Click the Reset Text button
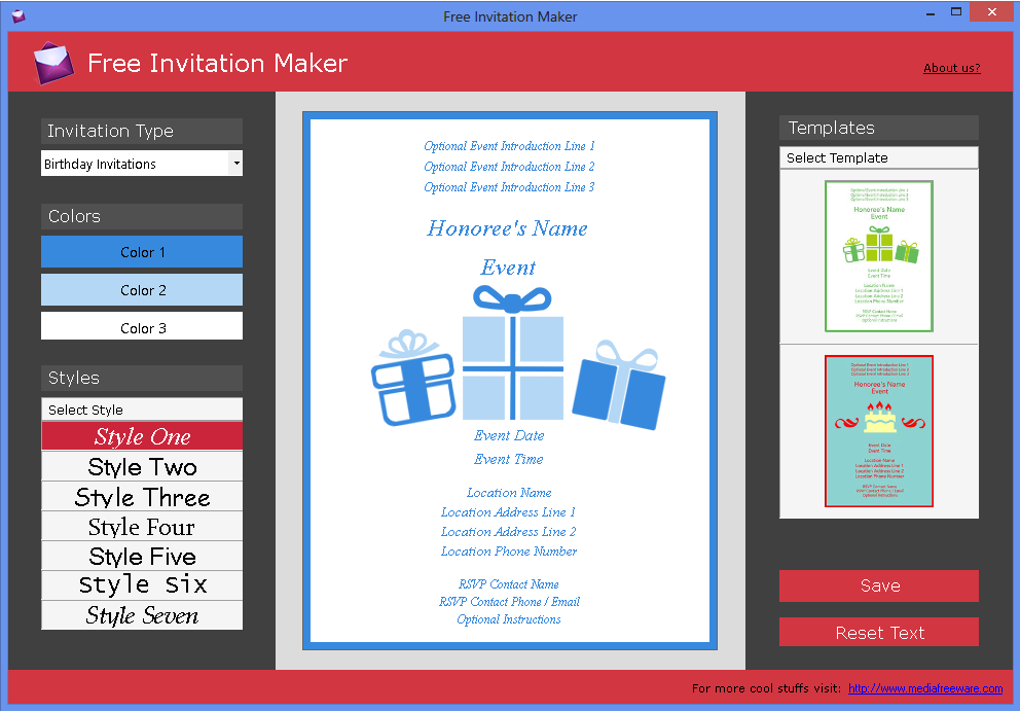 pos(879,632)
